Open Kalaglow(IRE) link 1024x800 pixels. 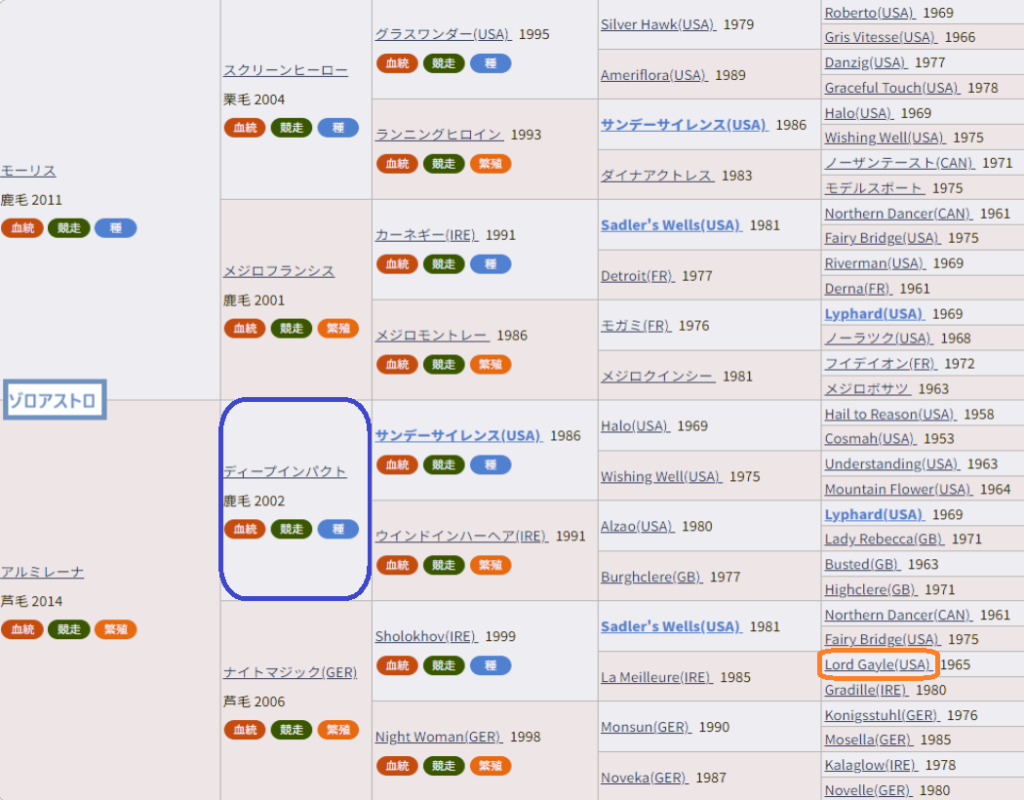871,765
